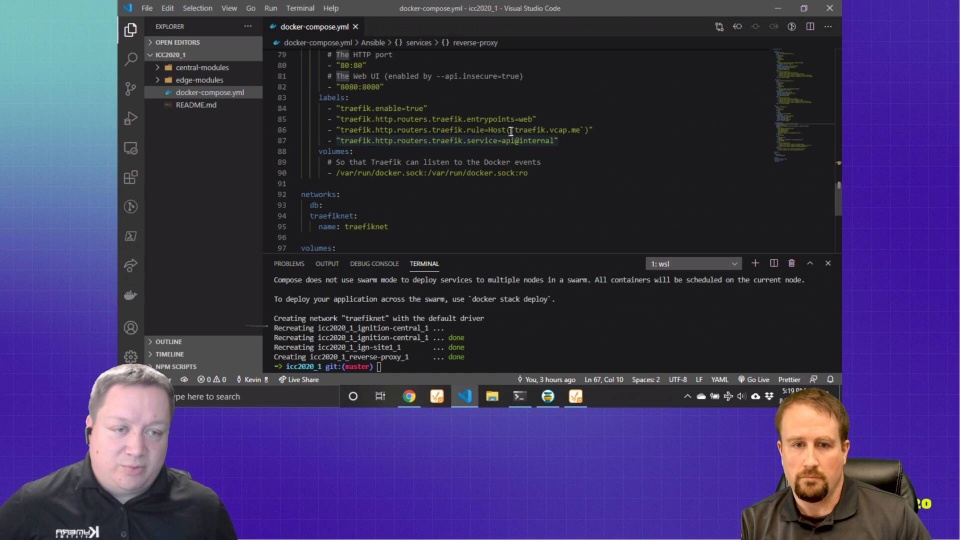The image size is (960, 540).
Task: Open the PowerShell icon in activity bar
Action: coord(130,236)
